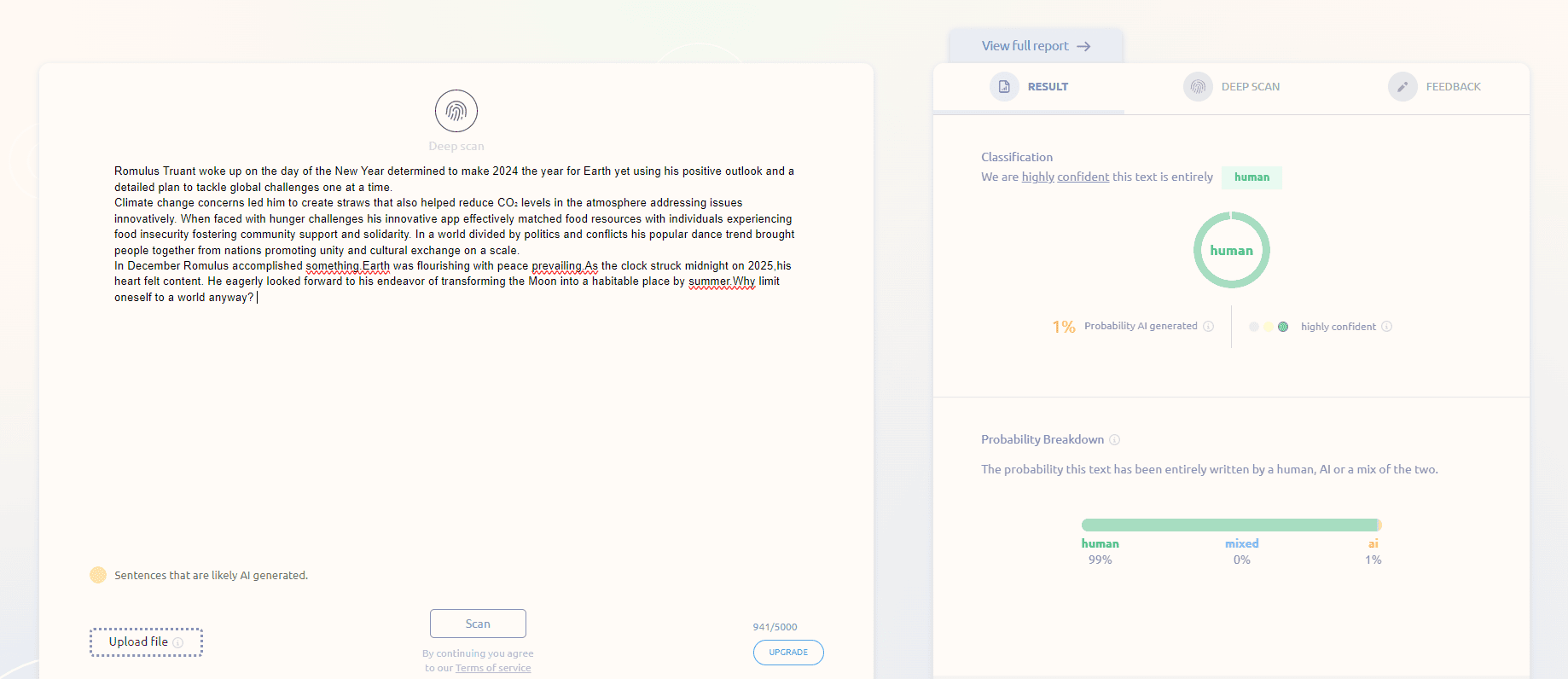Click the underlined highly confident text
The image size is (1568, 679).
[1065, 177]
